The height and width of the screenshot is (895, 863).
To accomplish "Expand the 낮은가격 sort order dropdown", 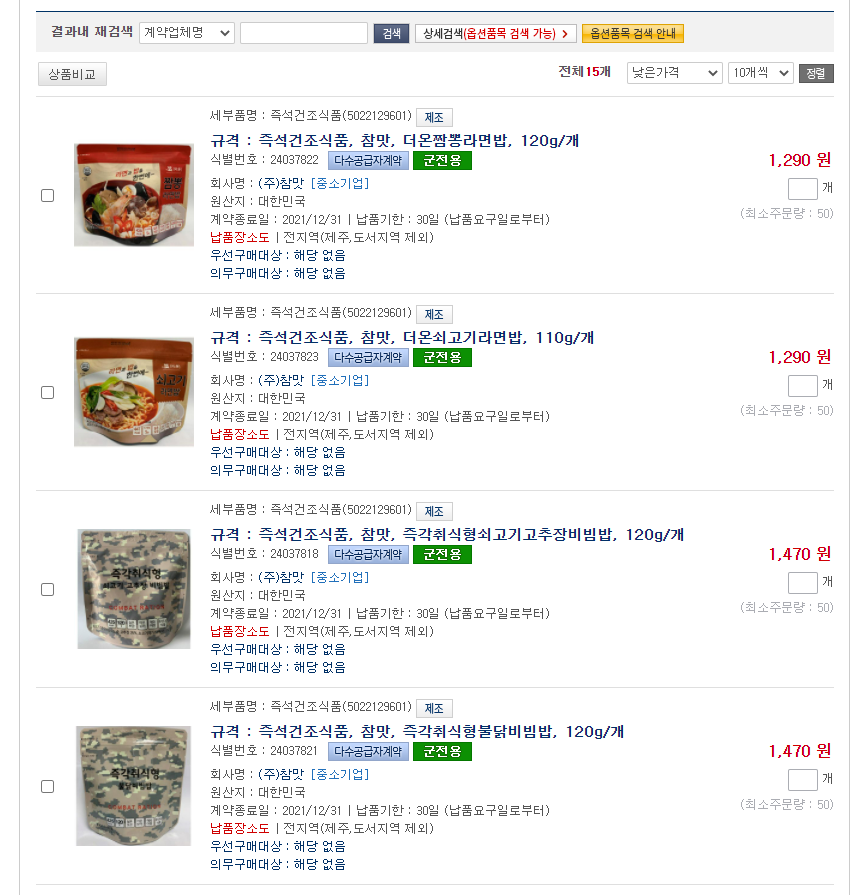I will (675, 73).
